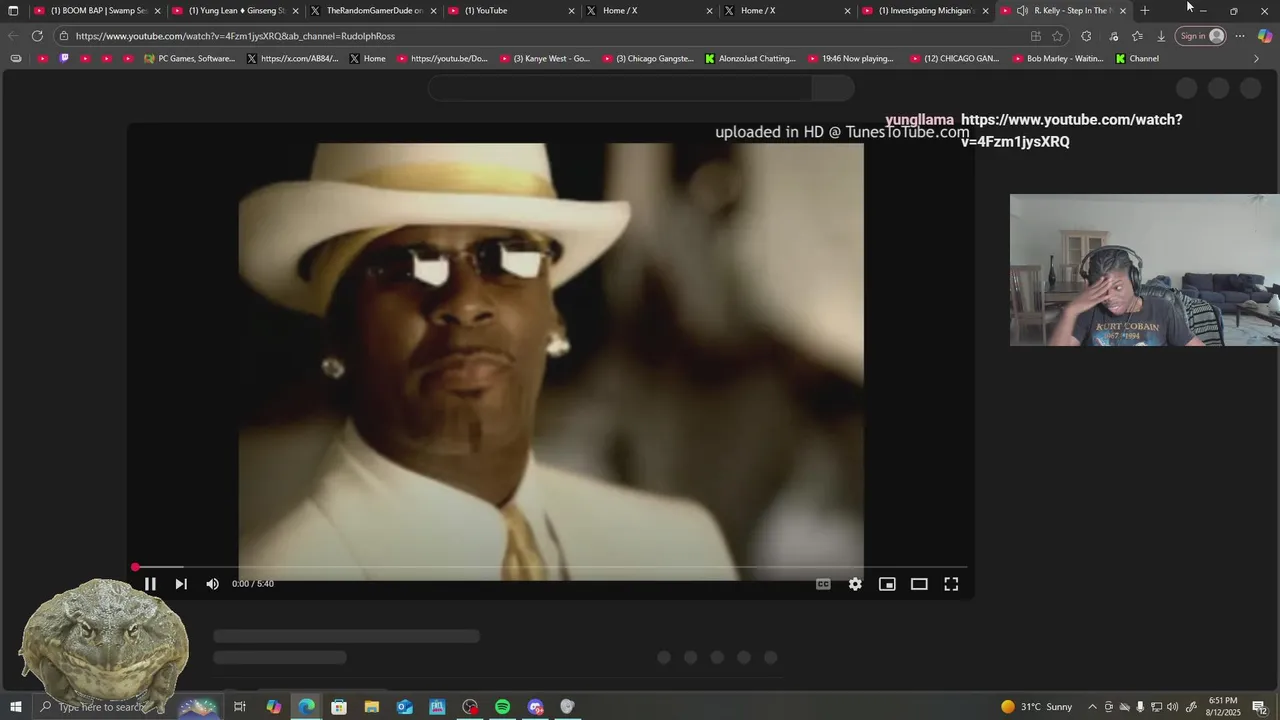Toggle closed captions on the video
This screenshot has height=720, width=1280.
click(823, 584)
